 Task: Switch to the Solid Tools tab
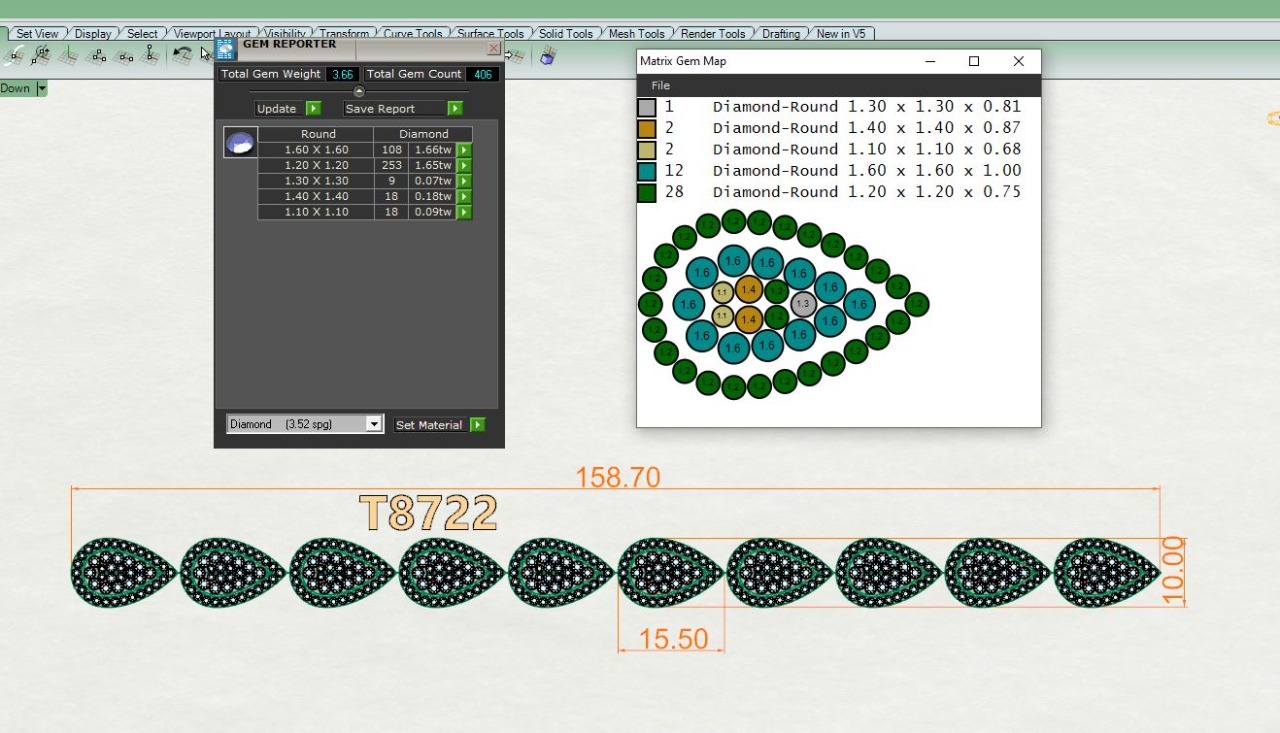(566, 34)
